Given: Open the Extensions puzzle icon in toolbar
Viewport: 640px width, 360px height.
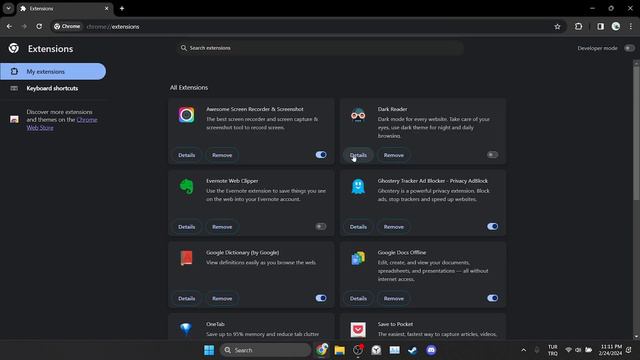Looking at the screenshot, I should (578, 27).
